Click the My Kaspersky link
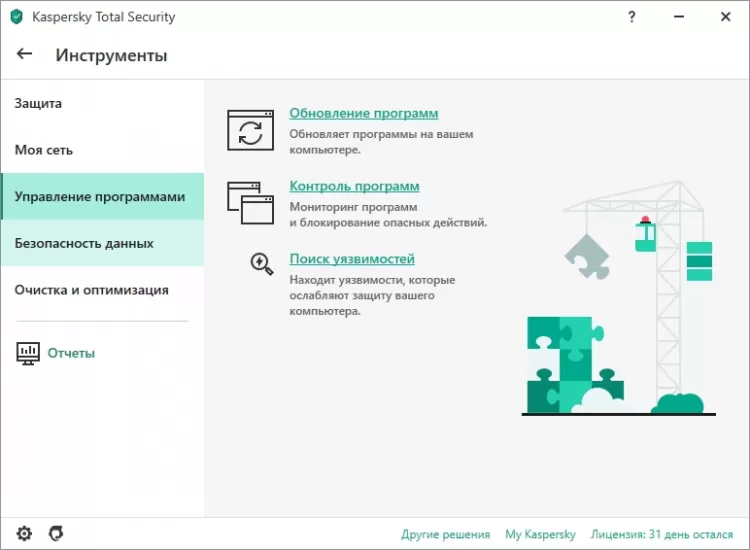The image size is (750, 550). click(x=540, y=534)
